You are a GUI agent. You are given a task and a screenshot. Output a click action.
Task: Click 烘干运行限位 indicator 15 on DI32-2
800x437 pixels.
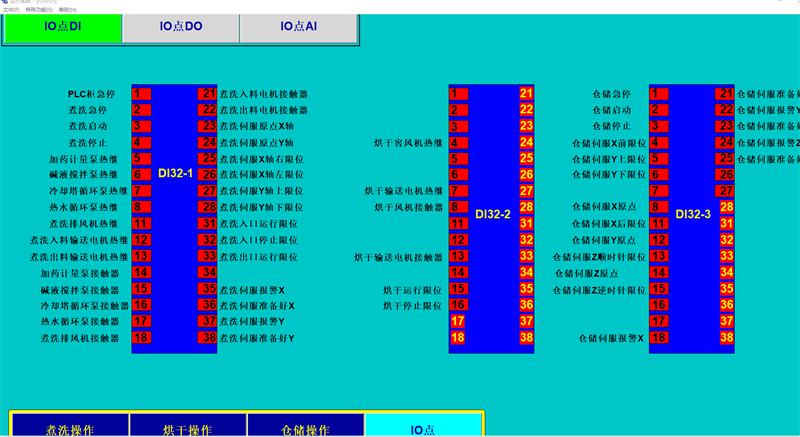click(458, 289)
